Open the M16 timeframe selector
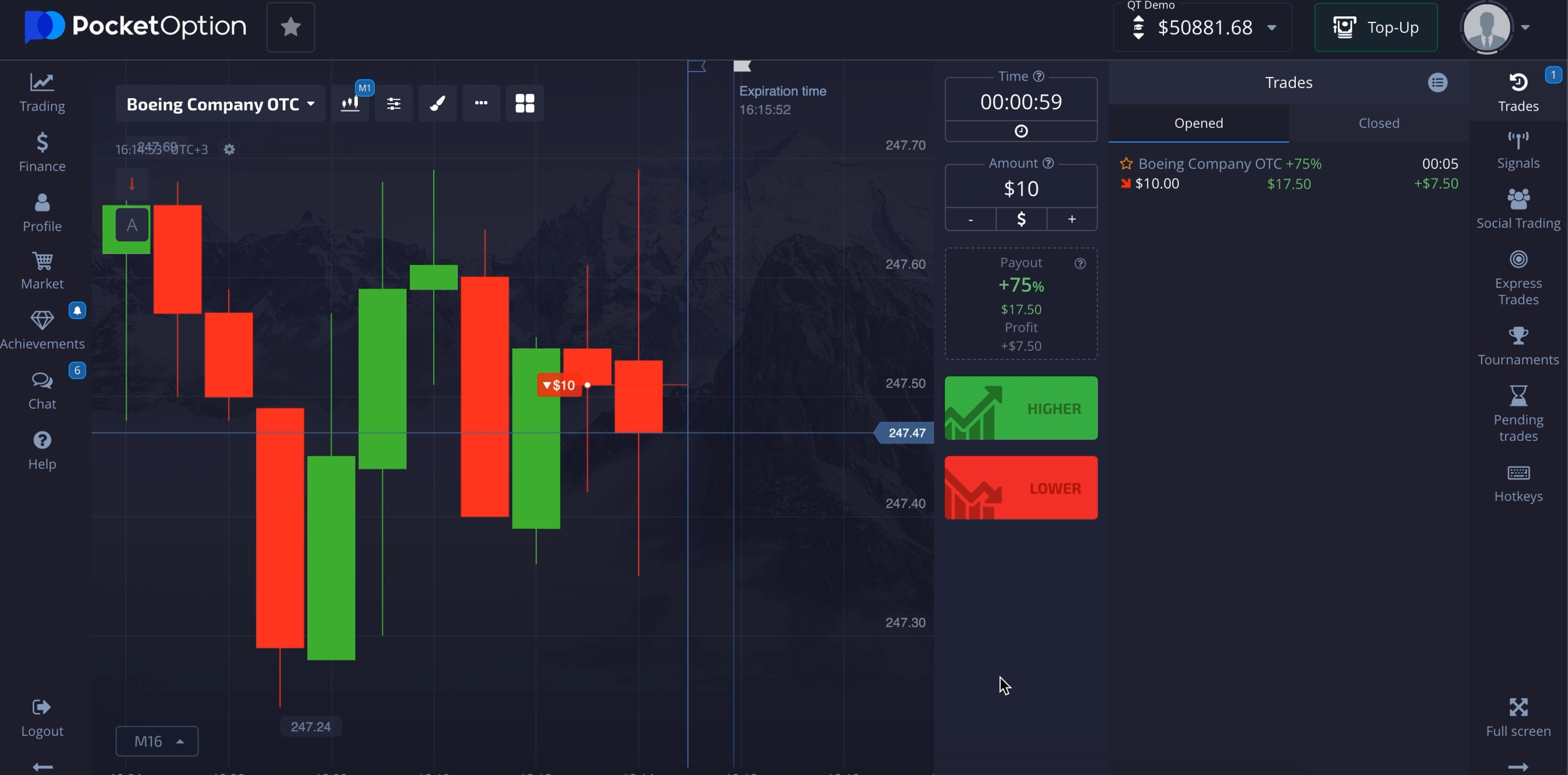The width and height of the screenshot is (1568, 775). tap(157, 741)
